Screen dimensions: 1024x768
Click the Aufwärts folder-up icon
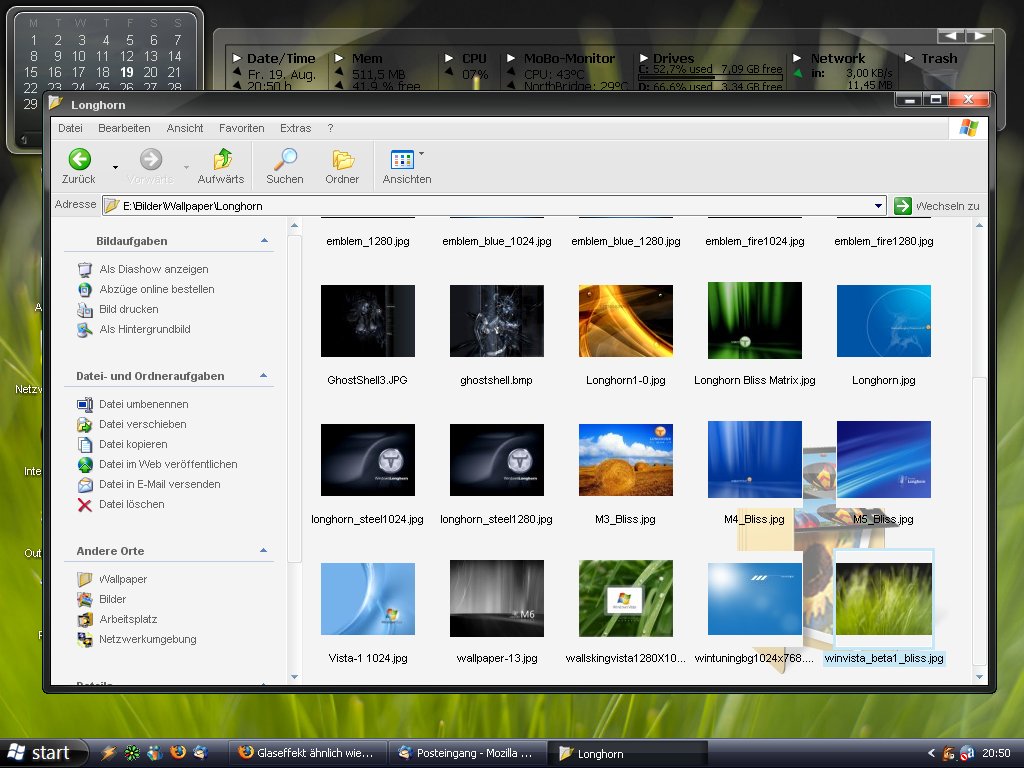click(x=222, y=159)
